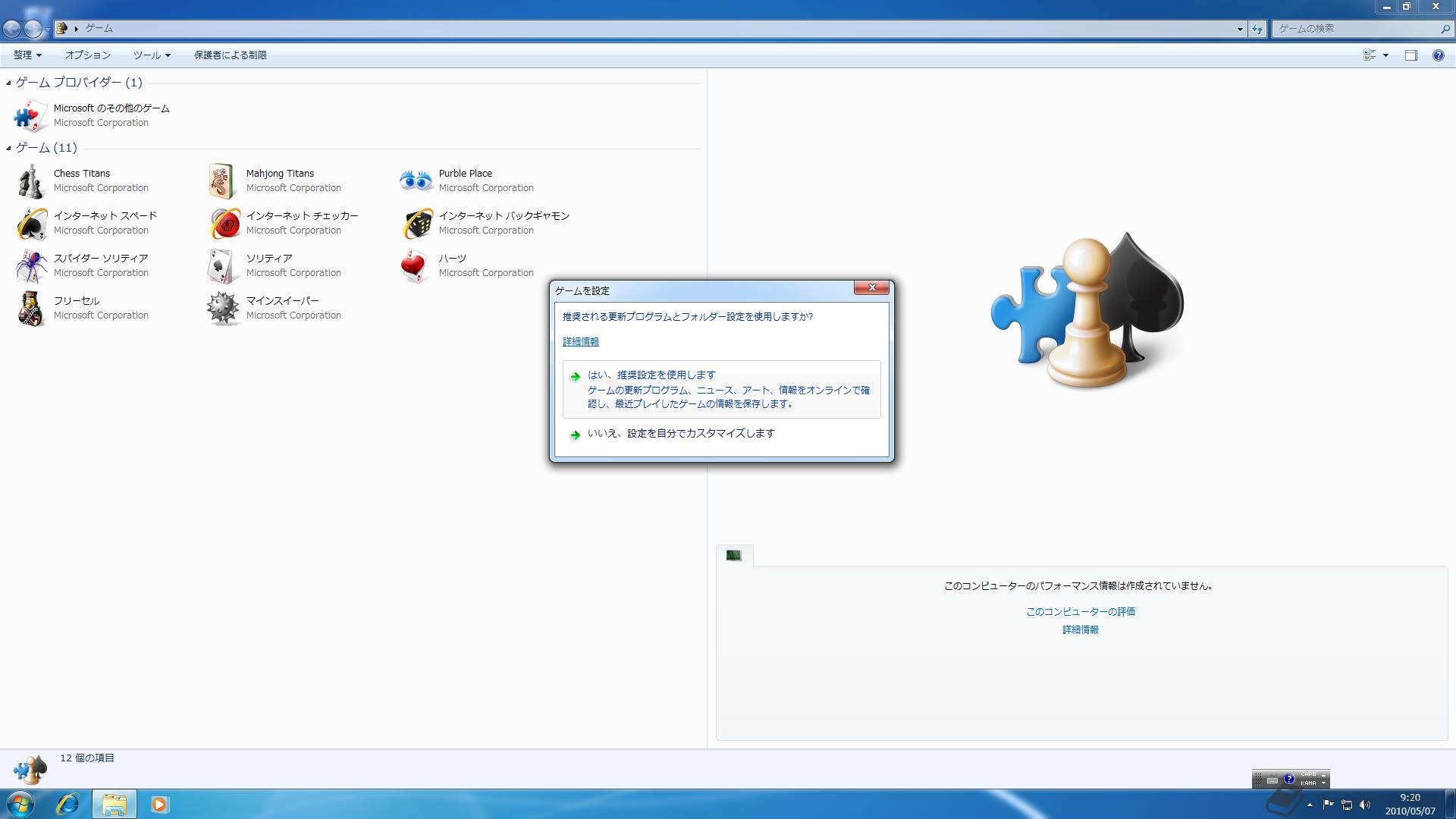
Task: Launch Windows Media Player from taskbar
Action: pyautogui.click(x=159, y=804)
